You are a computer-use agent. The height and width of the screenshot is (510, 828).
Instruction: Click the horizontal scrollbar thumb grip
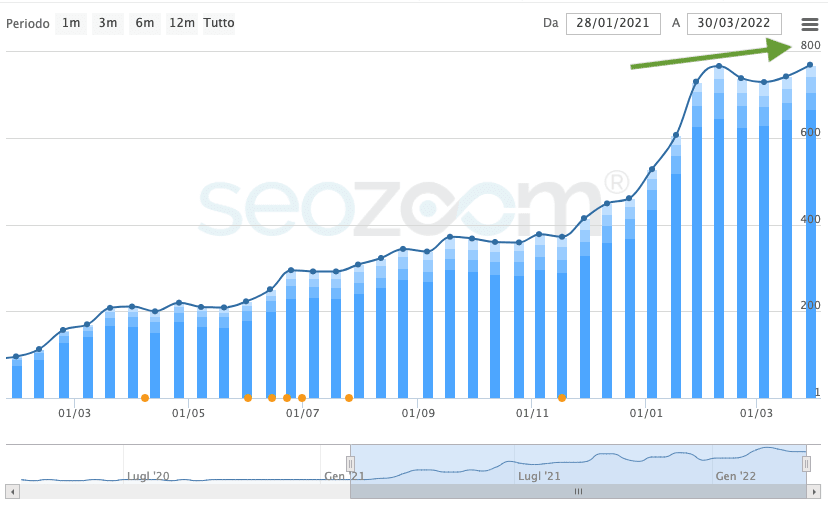tap(577, 492)
